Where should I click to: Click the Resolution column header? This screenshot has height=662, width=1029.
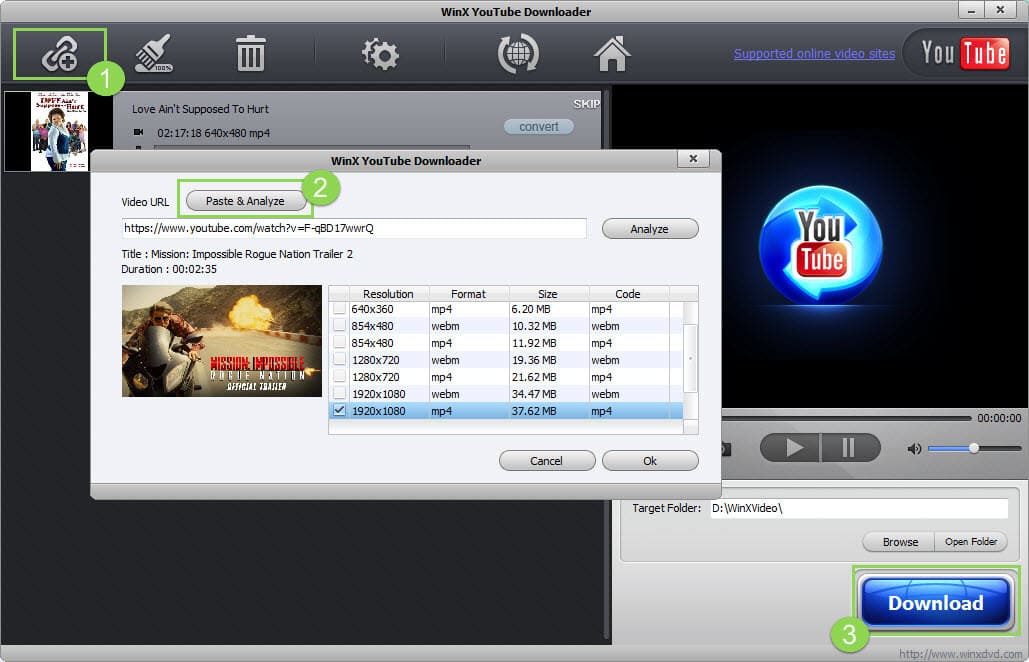click(x=388, y=293)
